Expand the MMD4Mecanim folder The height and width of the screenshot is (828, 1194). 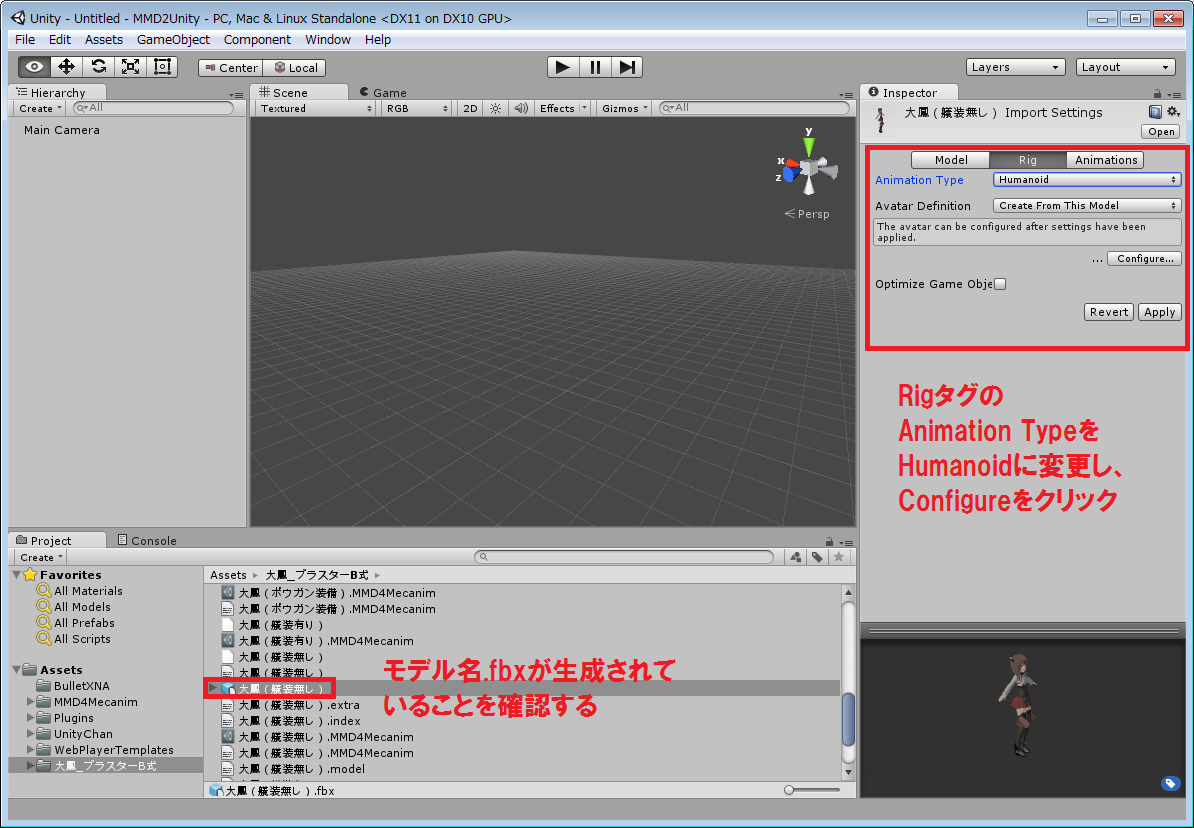point(30,702)
